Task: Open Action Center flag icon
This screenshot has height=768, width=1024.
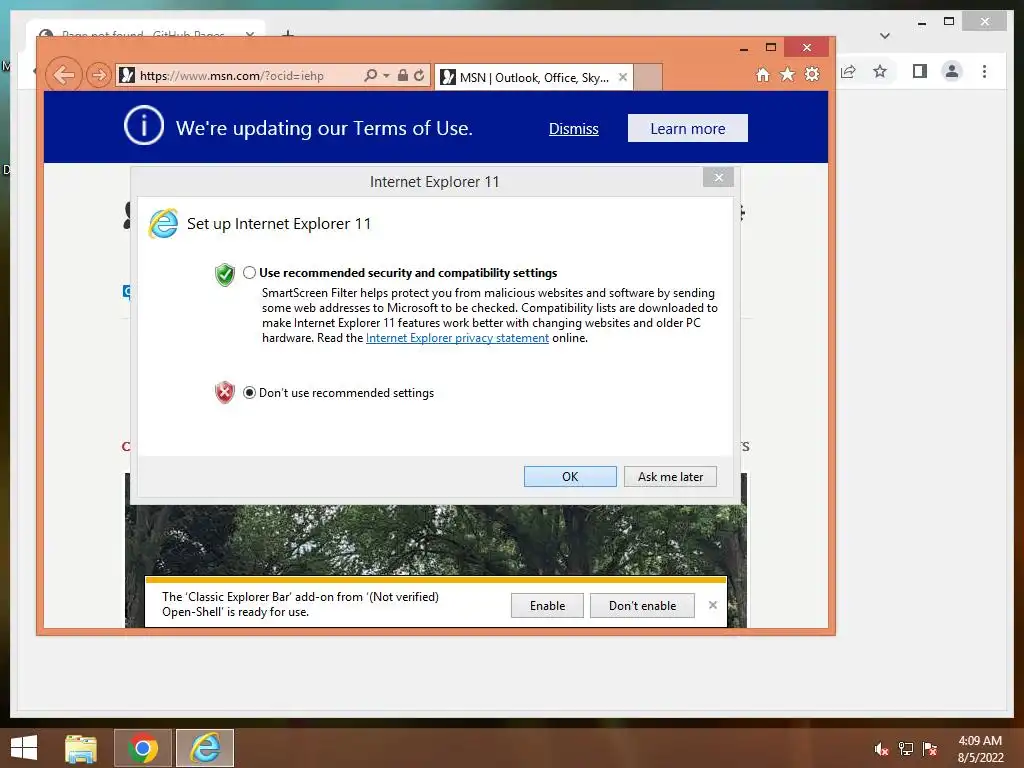Action: point(930,749)
